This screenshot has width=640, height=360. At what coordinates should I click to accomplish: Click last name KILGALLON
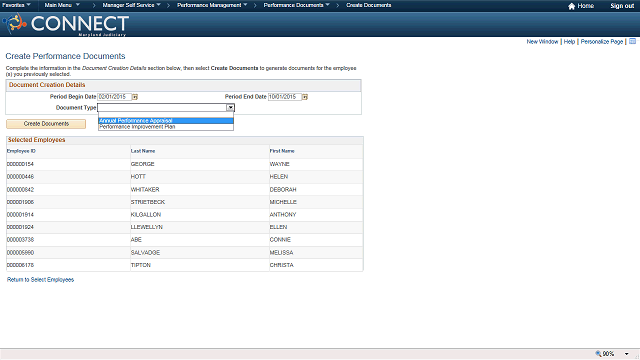(x=146, y=215)
